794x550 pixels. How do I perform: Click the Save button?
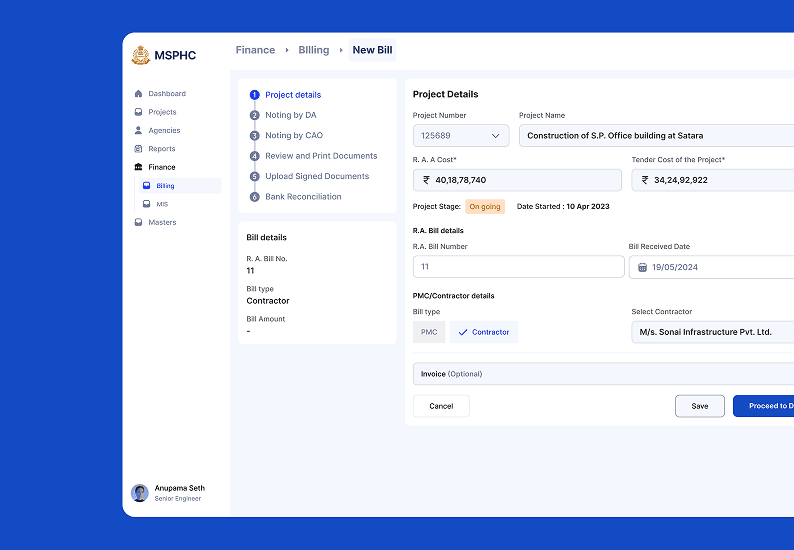coord(699,406)
